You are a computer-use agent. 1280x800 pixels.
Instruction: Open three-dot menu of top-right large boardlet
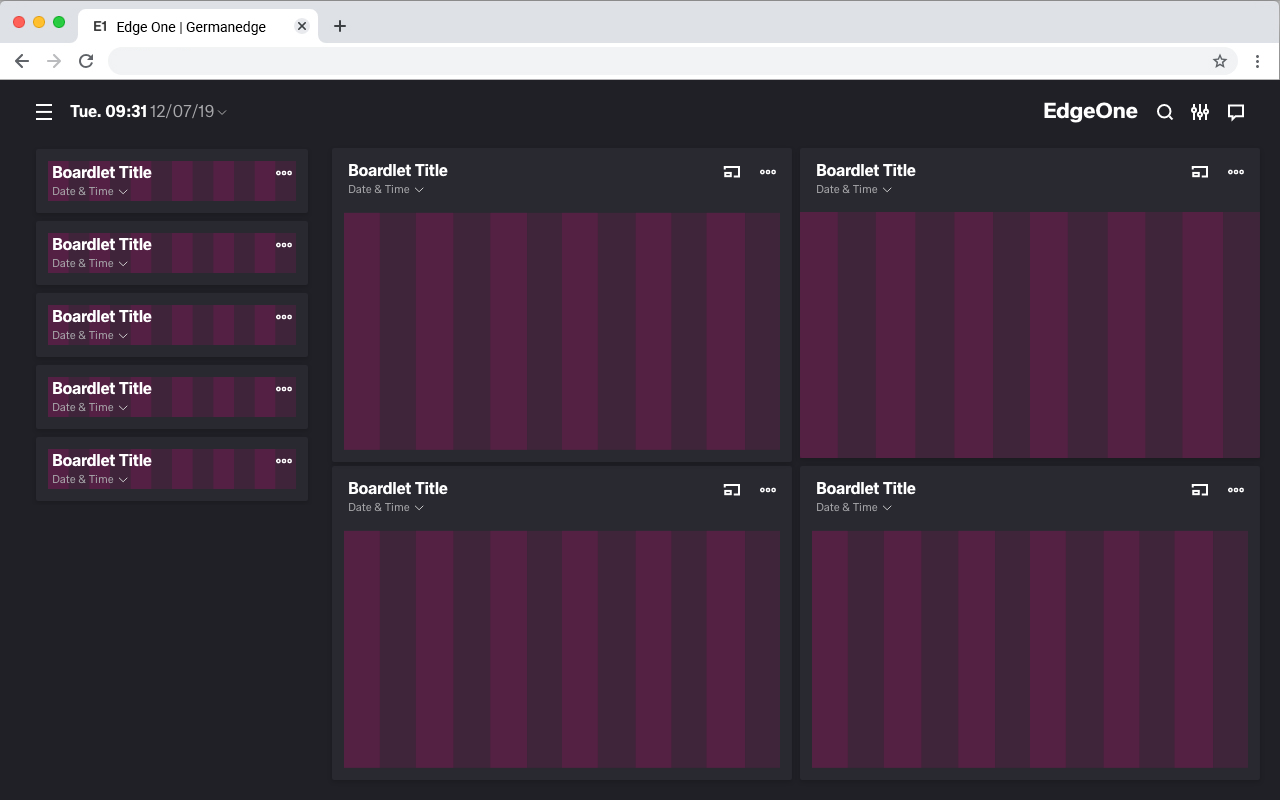1236,172
